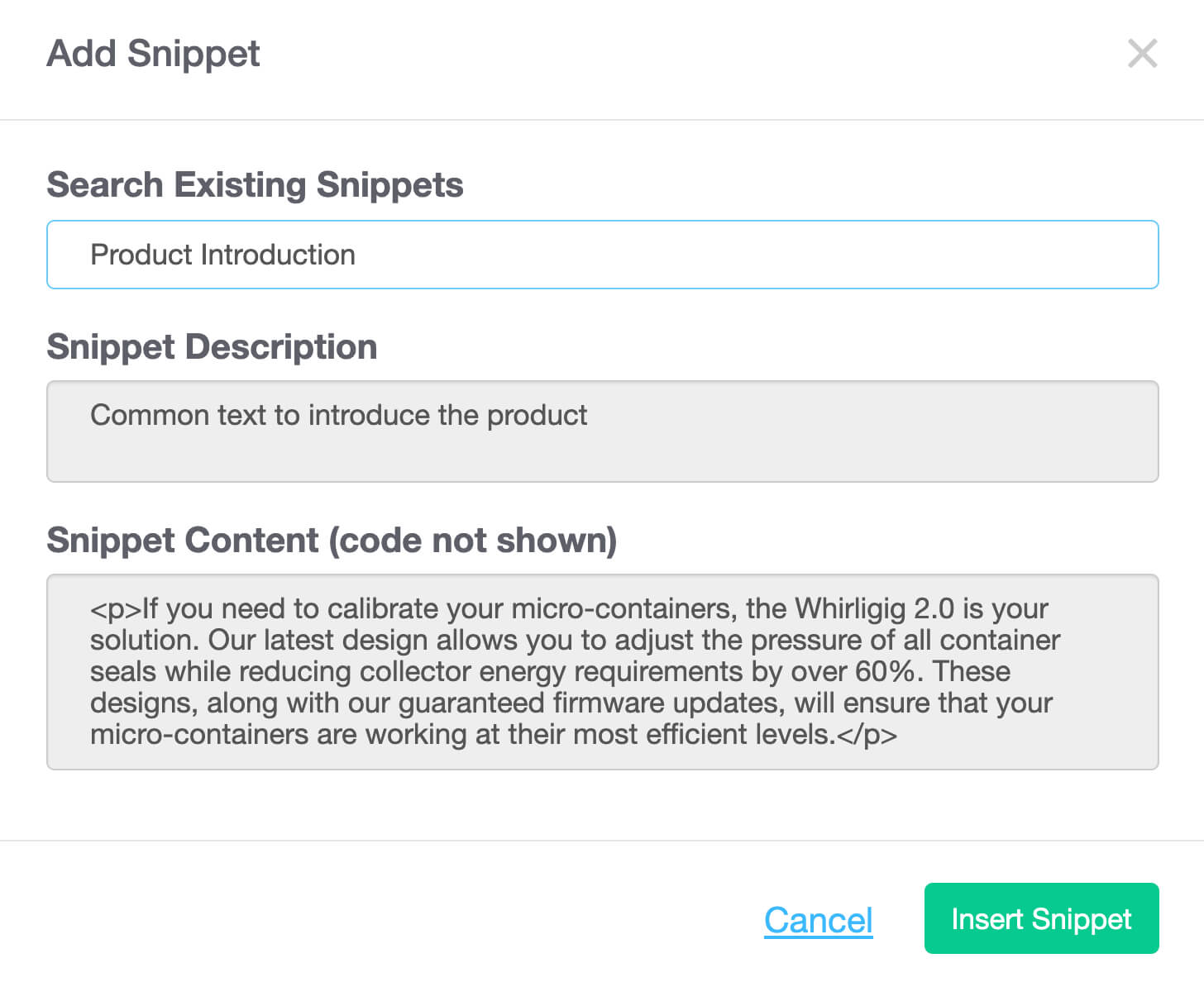Select the Snippet Description text area

[602, 431]
